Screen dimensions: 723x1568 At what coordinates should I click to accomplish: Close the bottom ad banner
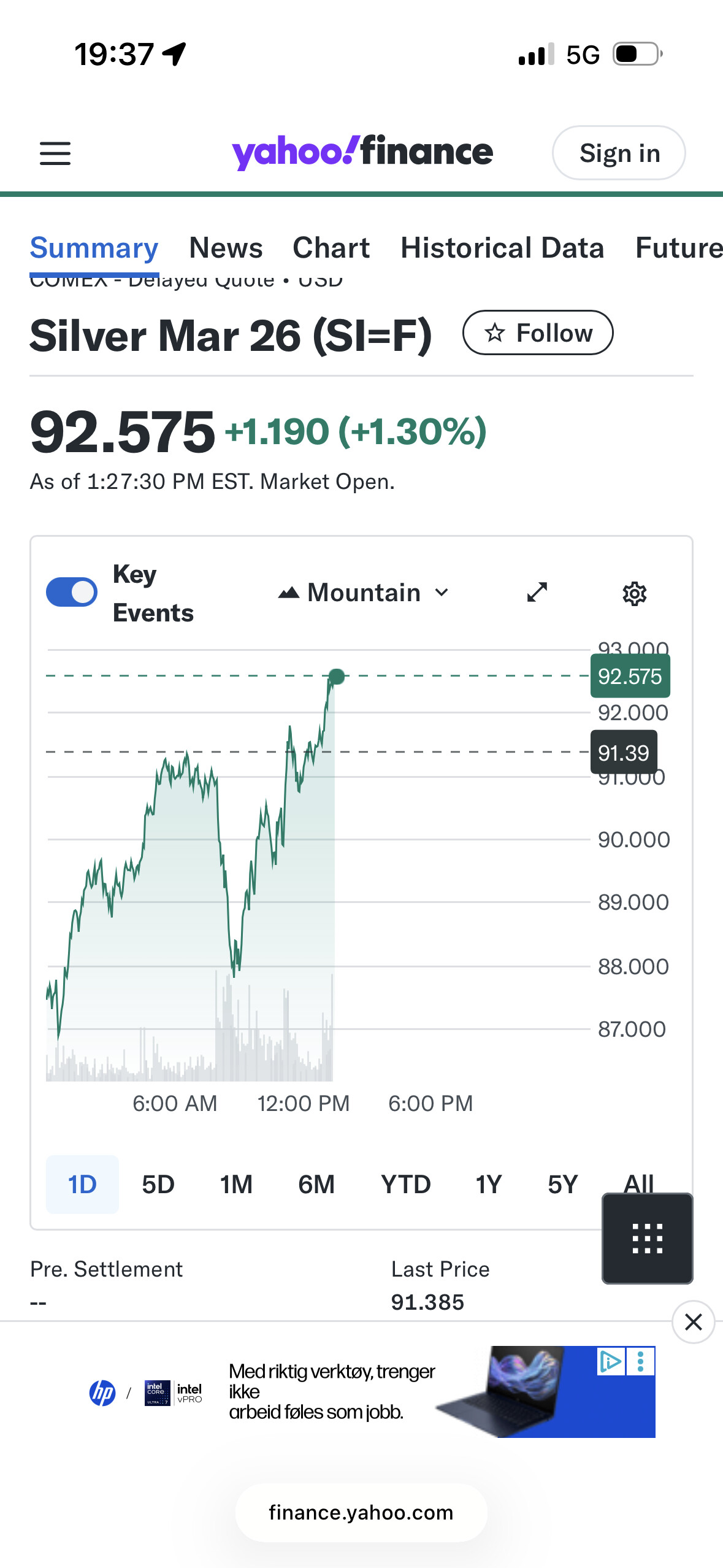click(693, 1321)
